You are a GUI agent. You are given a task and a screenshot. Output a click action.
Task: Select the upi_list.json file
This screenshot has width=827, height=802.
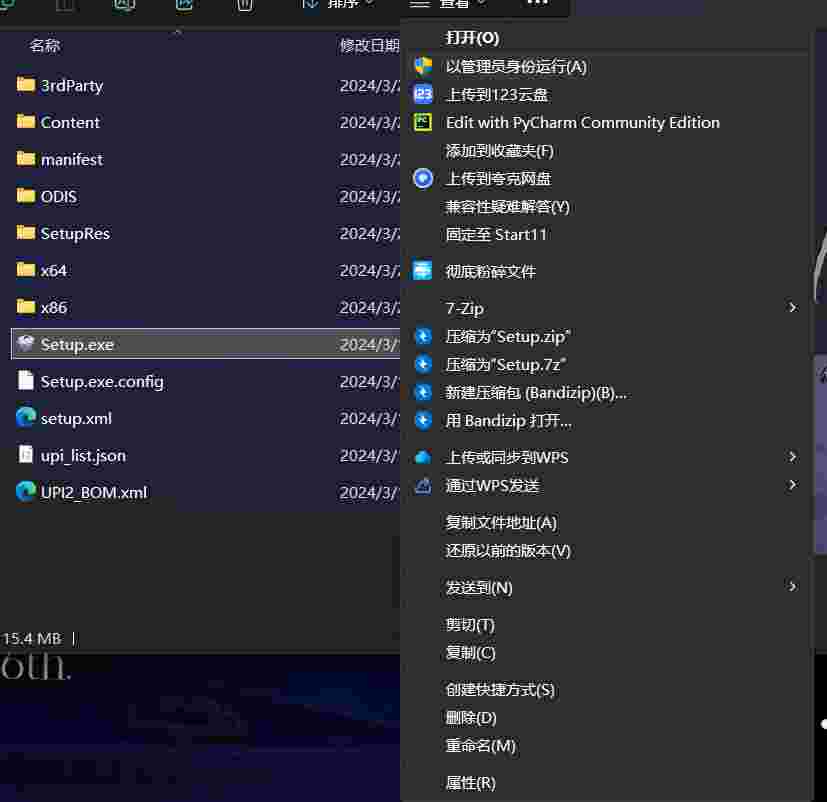click(x=83, y=455)
